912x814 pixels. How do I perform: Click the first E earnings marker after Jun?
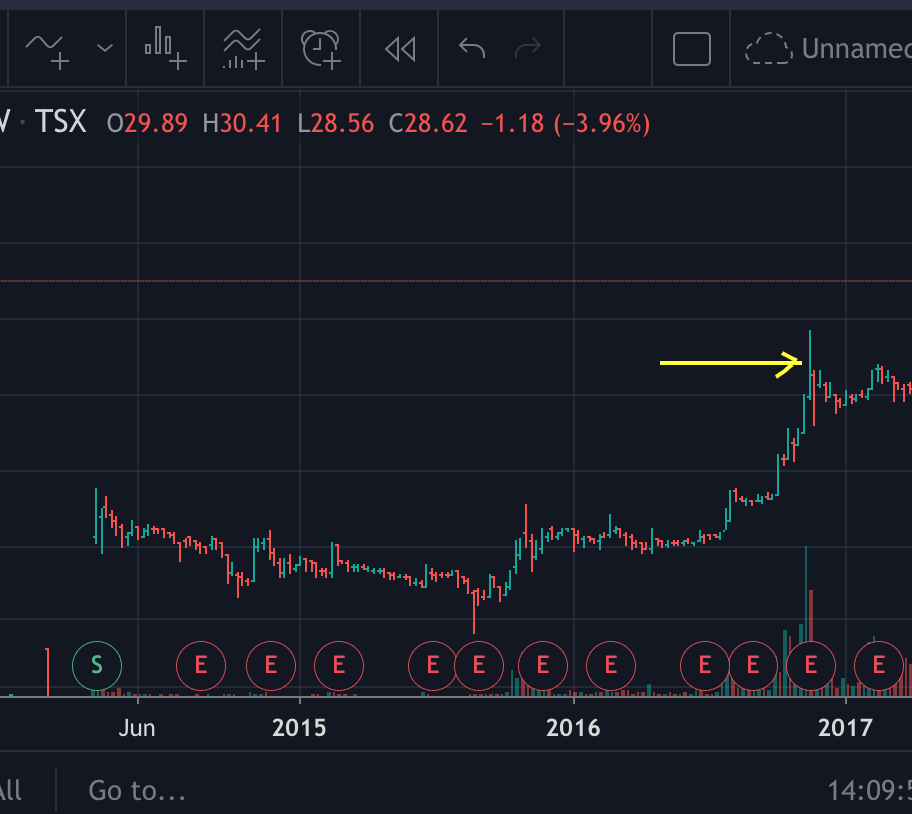point(201,665)
